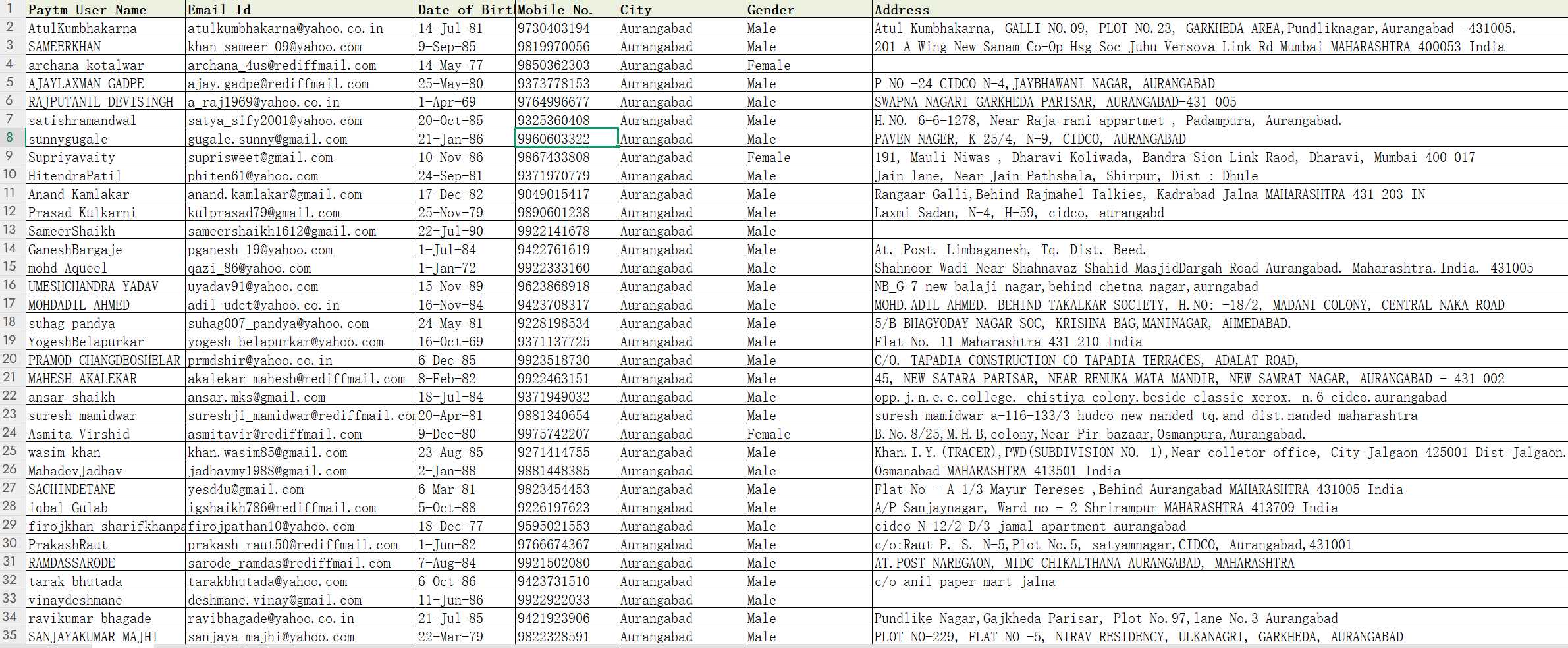Click the Anand Kamlakar name cell

(105, 194)
